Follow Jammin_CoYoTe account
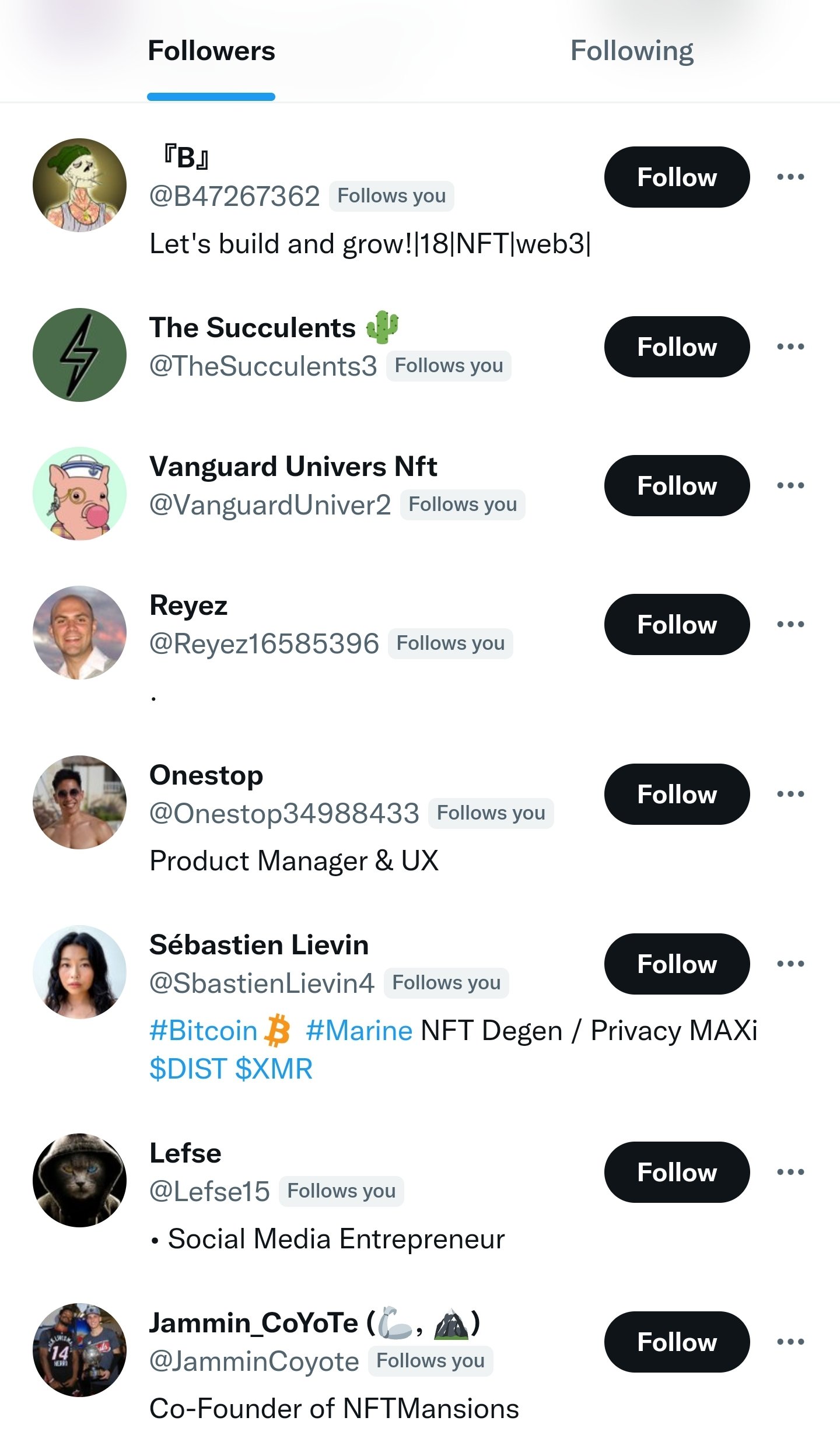This screenshot has height=1456, width=840. point(677,1342)
